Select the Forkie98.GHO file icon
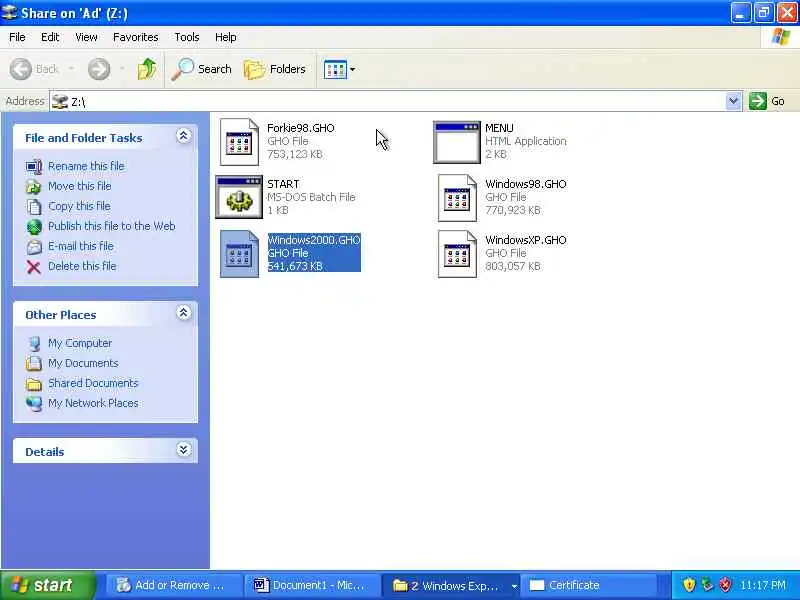This screenshot has width=800, height=600. click(x=239, y=142)
